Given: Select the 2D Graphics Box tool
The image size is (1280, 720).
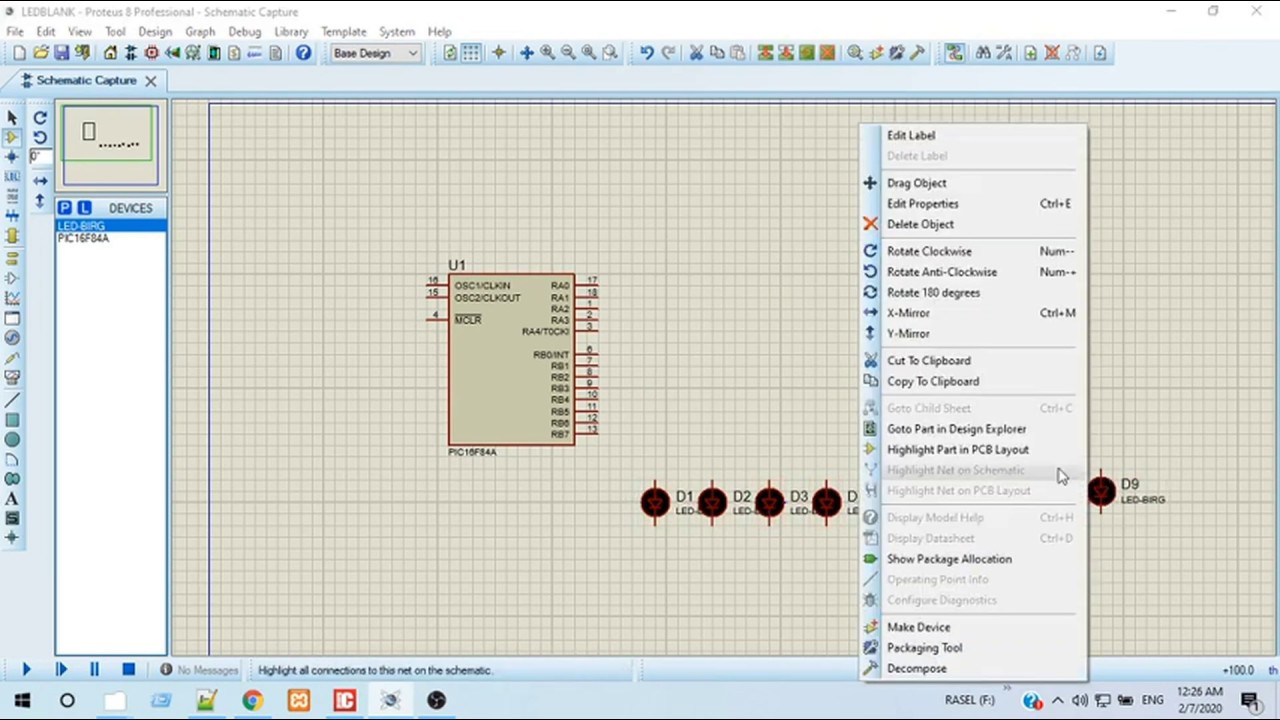Looking at the screenshot, I should point(12,420).
